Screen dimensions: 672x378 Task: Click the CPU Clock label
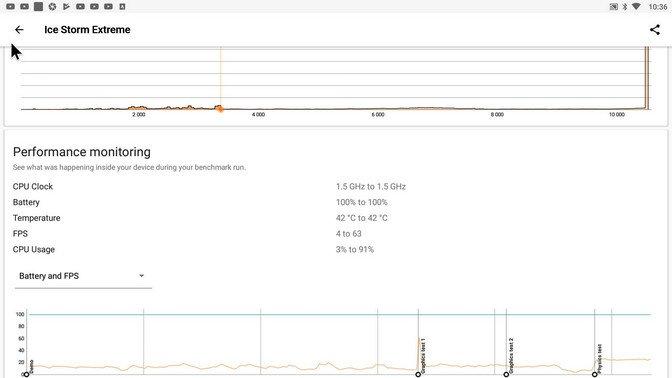coord(33,186)
